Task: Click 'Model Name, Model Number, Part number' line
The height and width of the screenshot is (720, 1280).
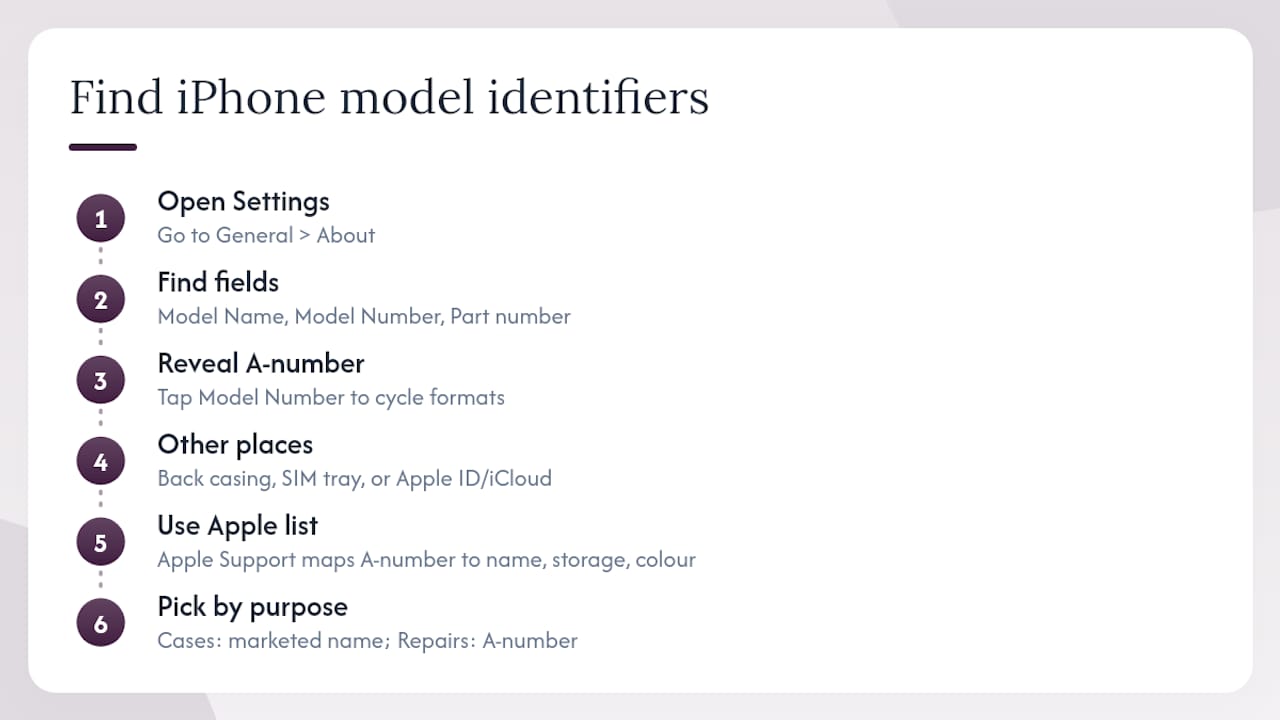Action: [364, 317]
